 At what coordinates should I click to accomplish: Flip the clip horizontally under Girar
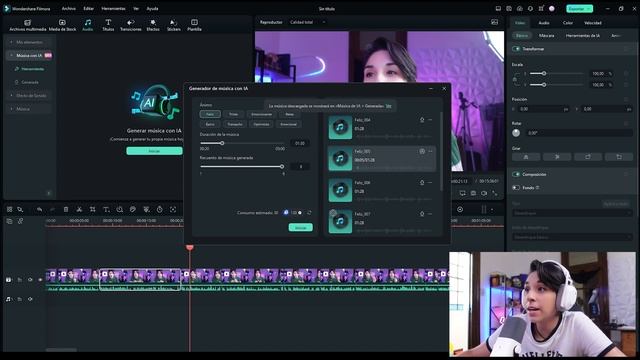526,157
